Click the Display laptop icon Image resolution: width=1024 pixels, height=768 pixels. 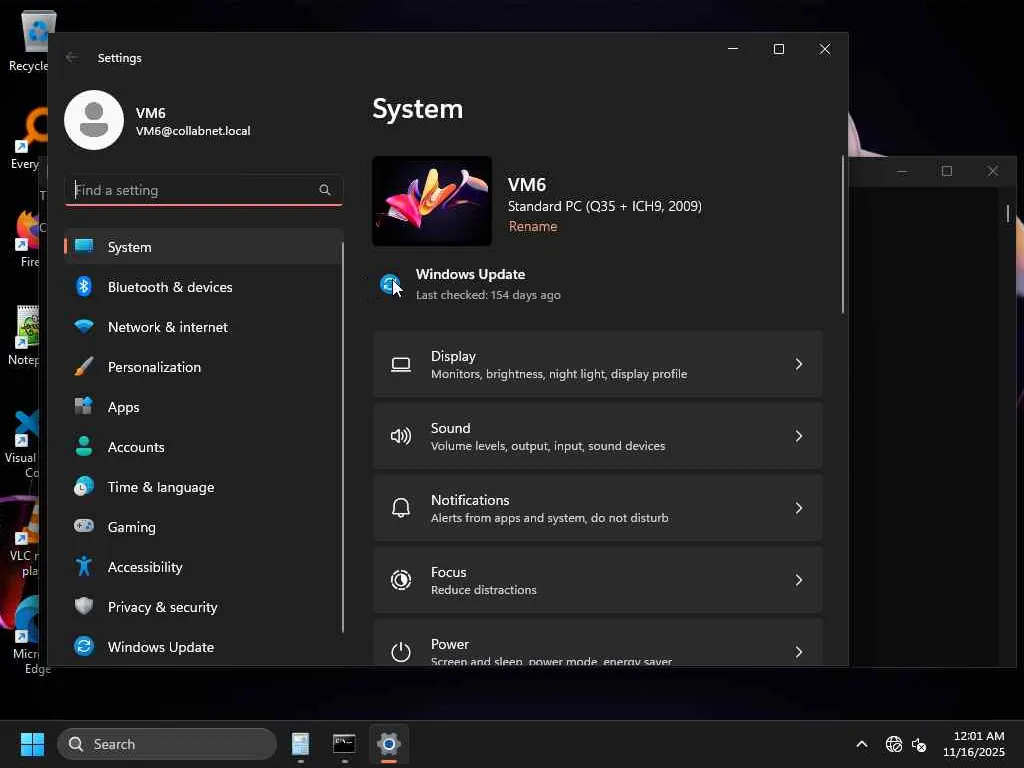click(x=401, y=364)
